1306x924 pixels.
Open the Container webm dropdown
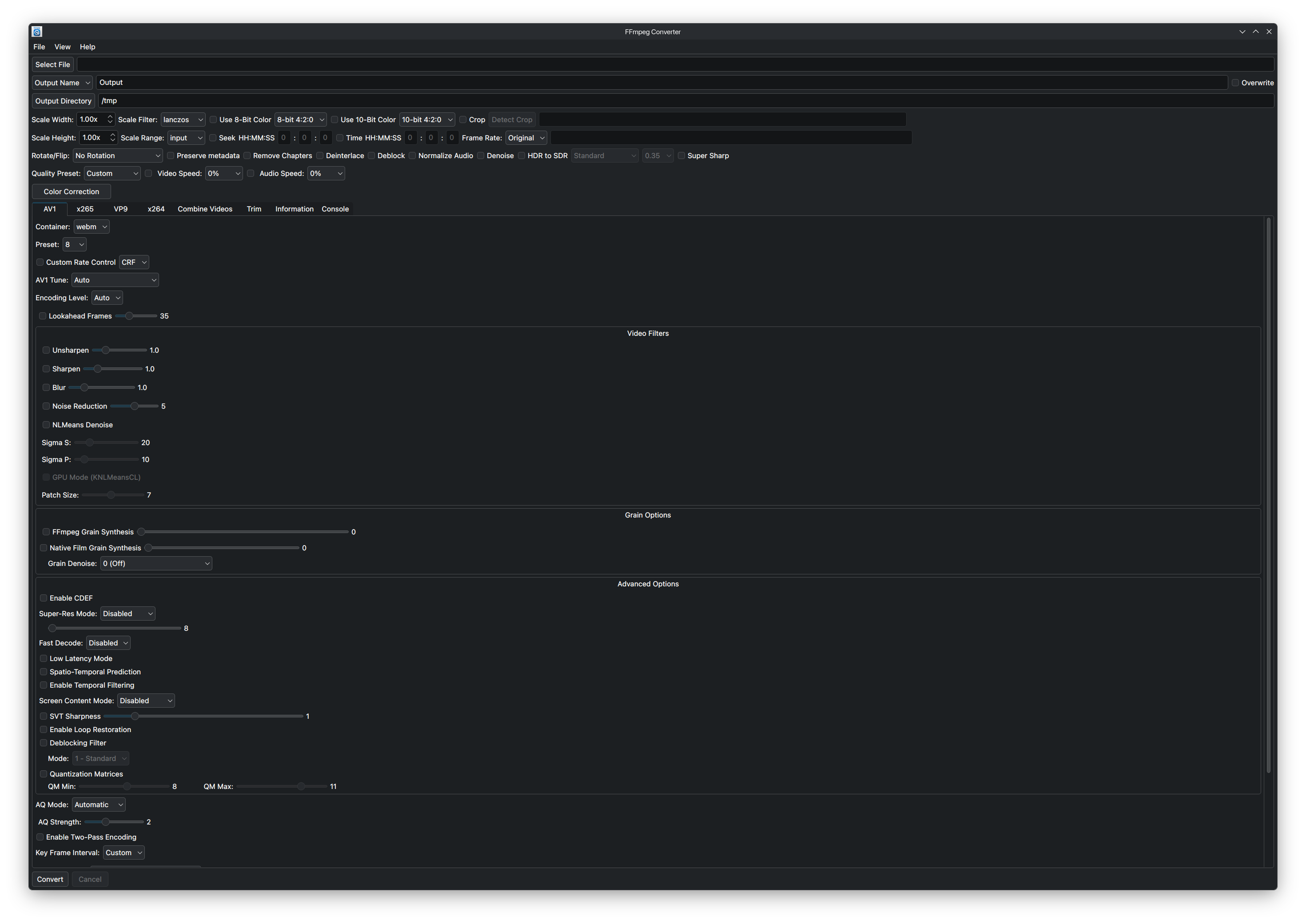pyautogui.click(x=92, y=227)
